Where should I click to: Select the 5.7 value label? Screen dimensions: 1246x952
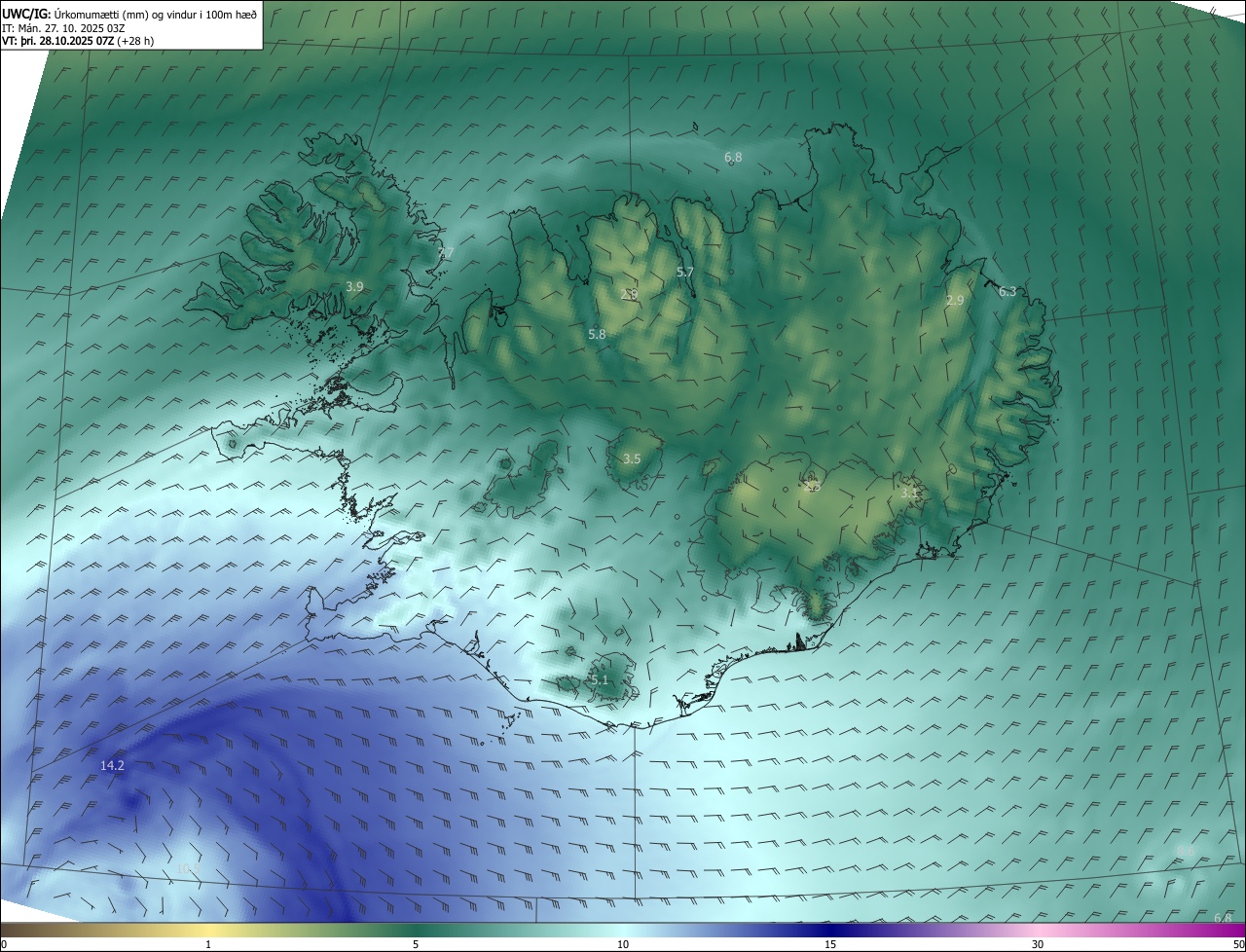point(685,273)
